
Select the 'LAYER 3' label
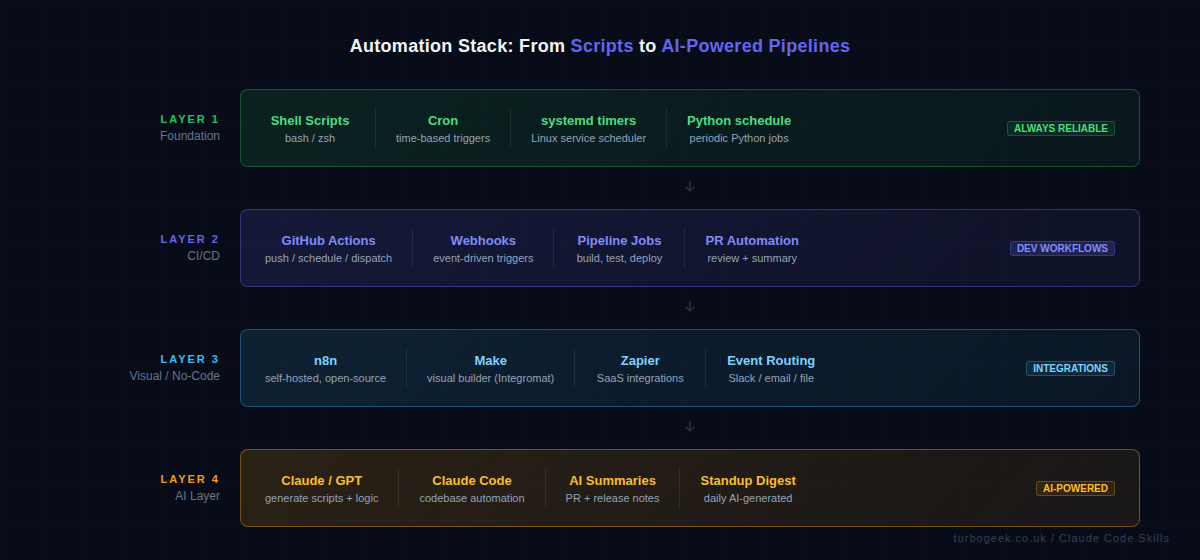coord(190,359)
